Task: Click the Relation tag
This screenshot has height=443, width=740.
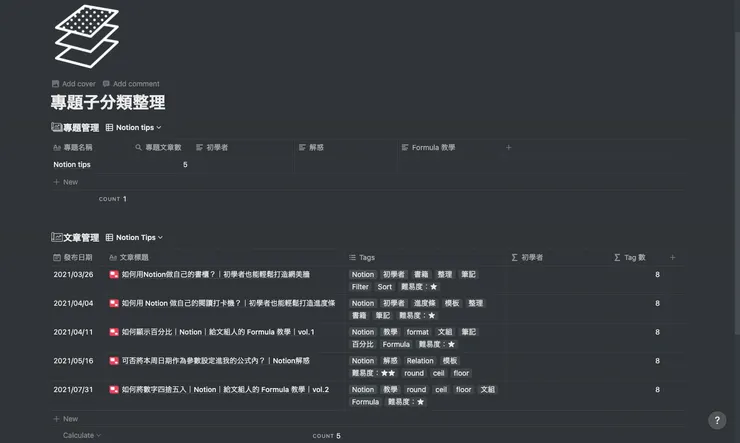Action: 420,361
